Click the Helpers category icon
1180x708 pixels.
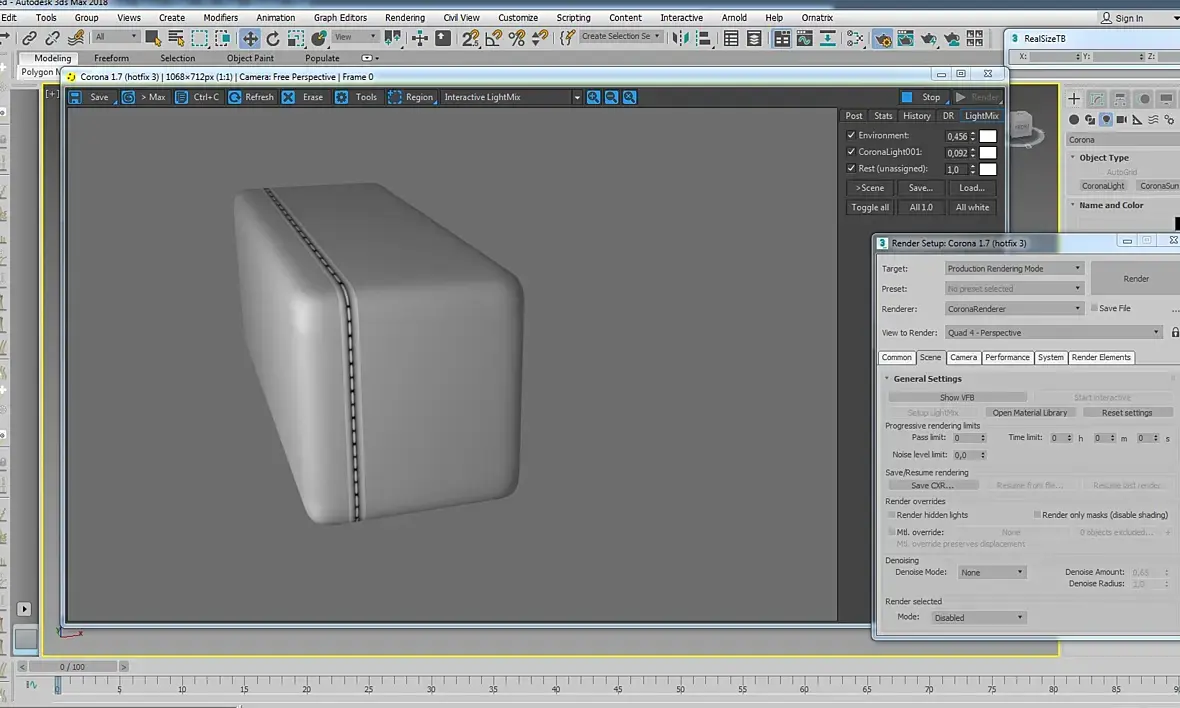click(1138, 120)
